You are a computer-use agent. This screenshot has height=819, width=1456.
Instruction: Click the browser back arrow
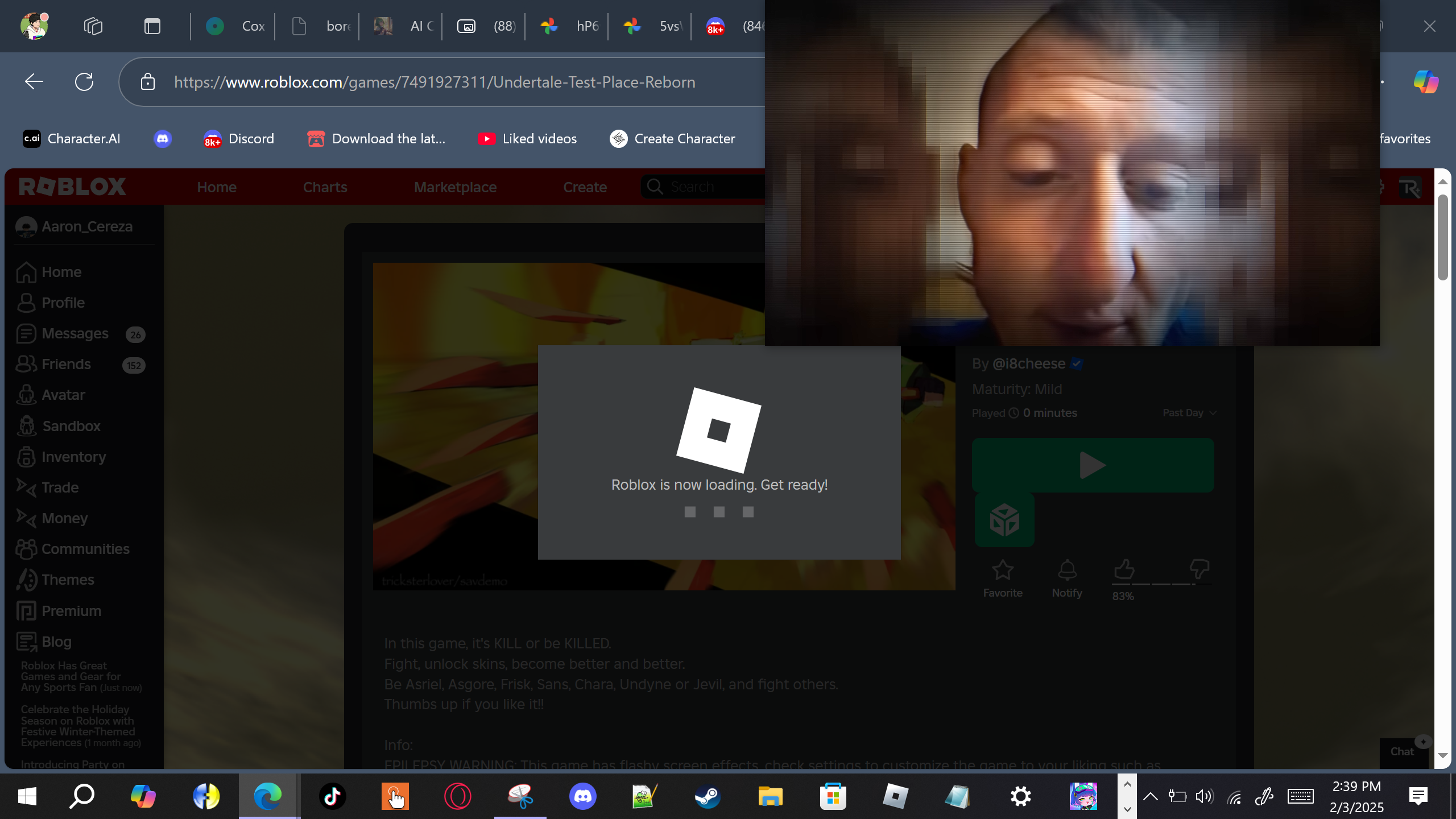[34, 82]
